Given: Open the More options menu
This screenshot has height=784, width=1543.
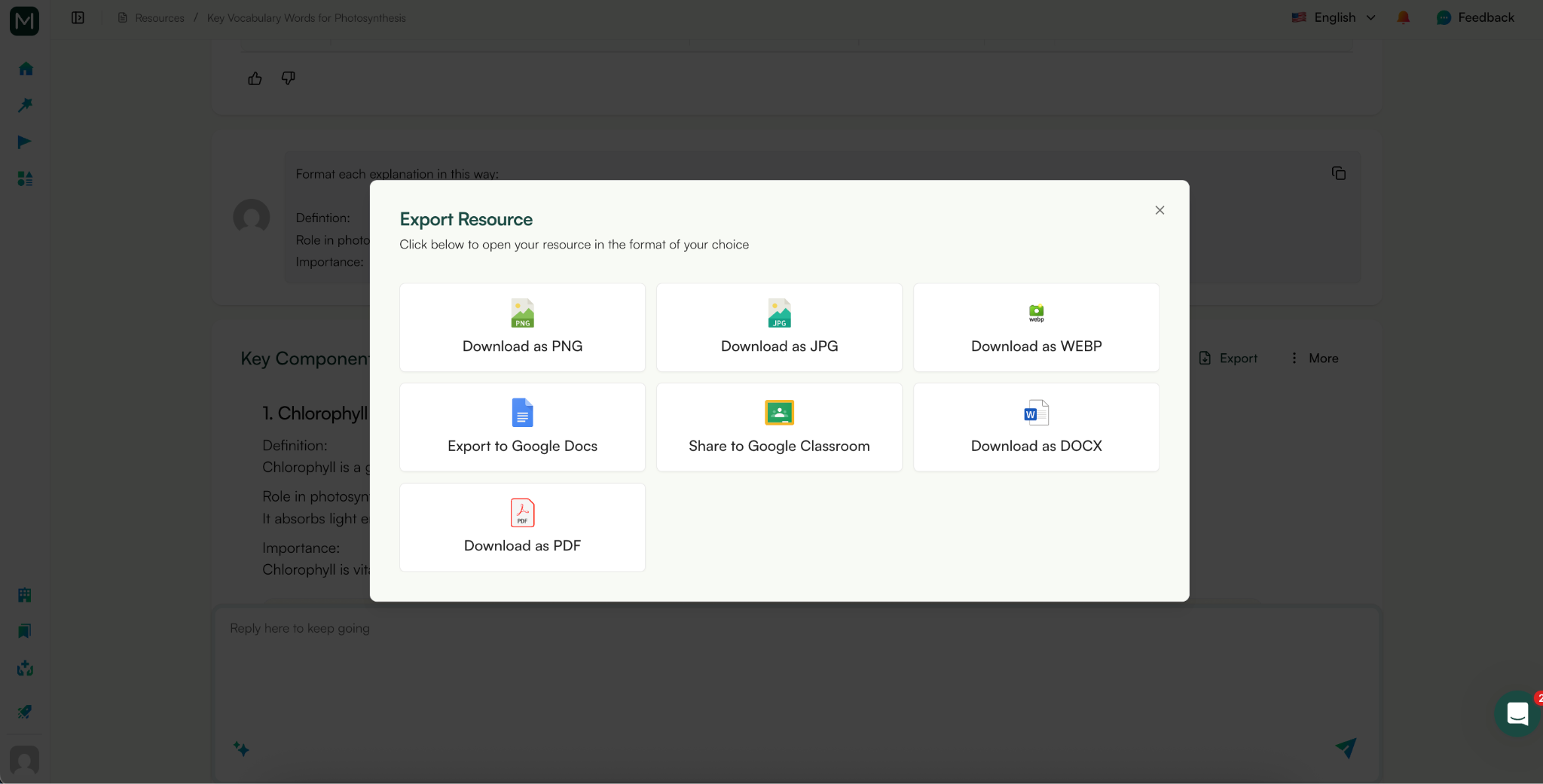Looking at the screenshot, I should pos(1314,358).
